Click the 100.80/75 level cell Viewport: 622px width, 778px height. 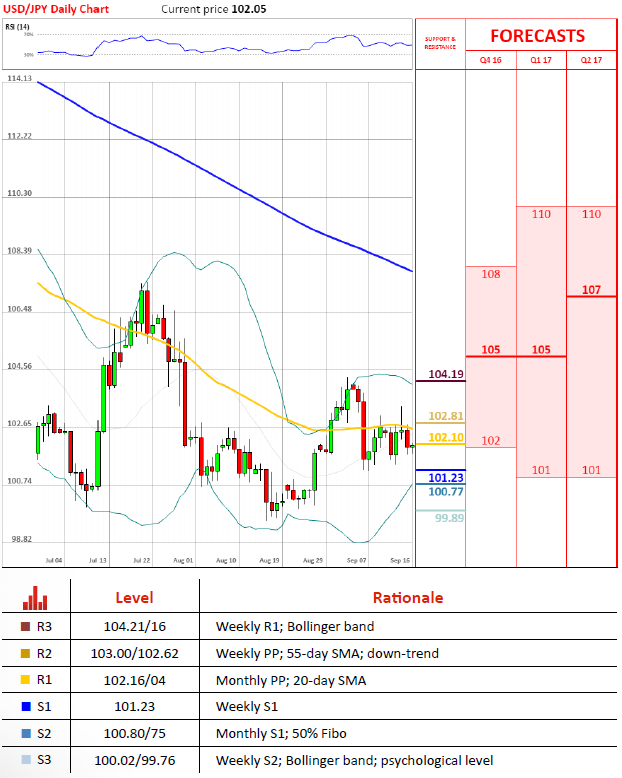click(x=134, y=733)
